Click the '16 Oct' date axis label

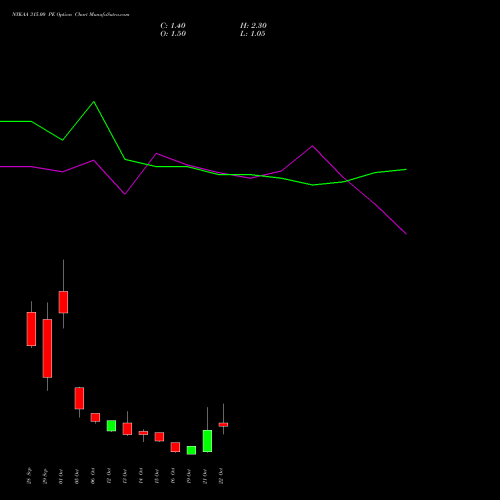(173, 476)
